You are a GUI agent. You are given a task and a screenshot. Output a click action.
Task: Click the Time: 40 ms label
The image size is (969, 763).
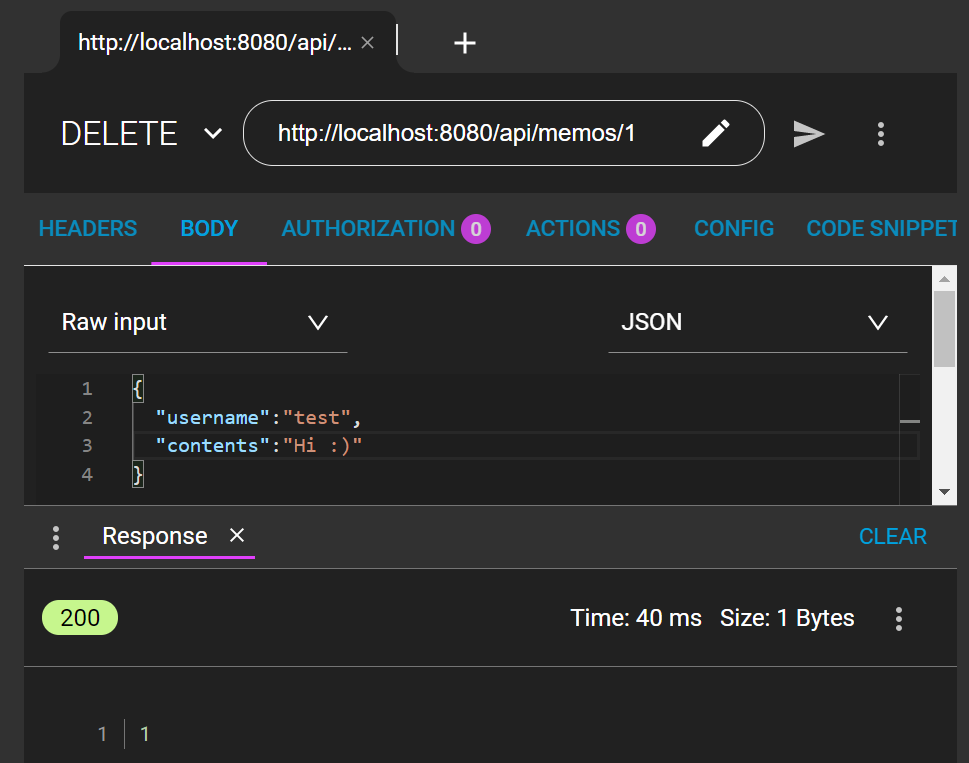pos(635,618)
